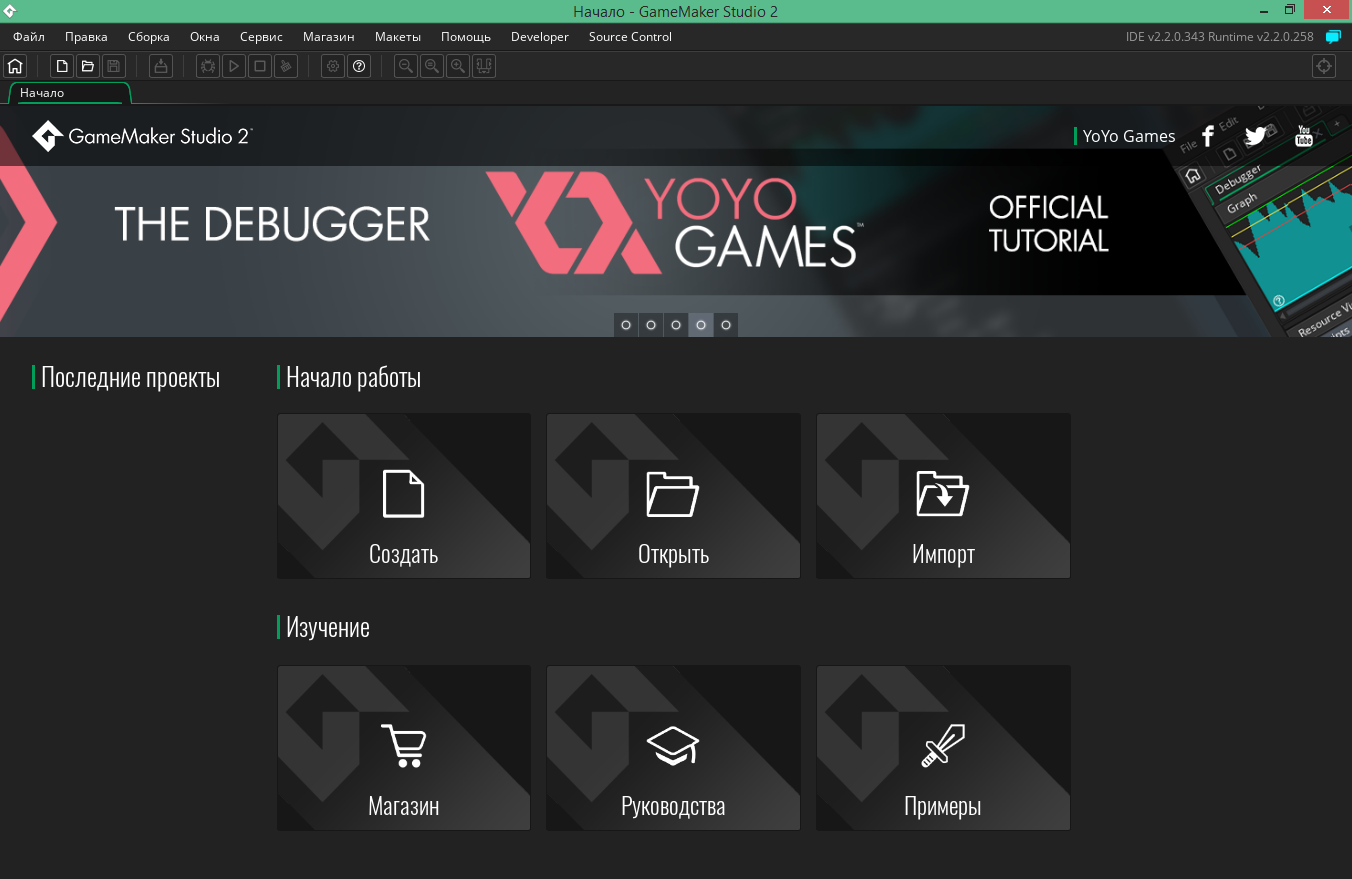This screenshot has width=1352, height=879.
Task: Click the Open Project folder toolbar icon
Action: [x=88, y=67]
